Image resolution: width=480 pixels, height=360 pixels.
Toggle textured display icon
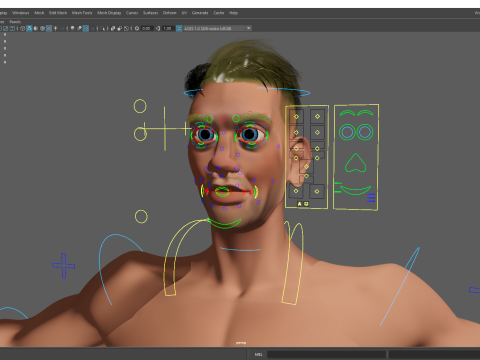(x=49, y=28)
